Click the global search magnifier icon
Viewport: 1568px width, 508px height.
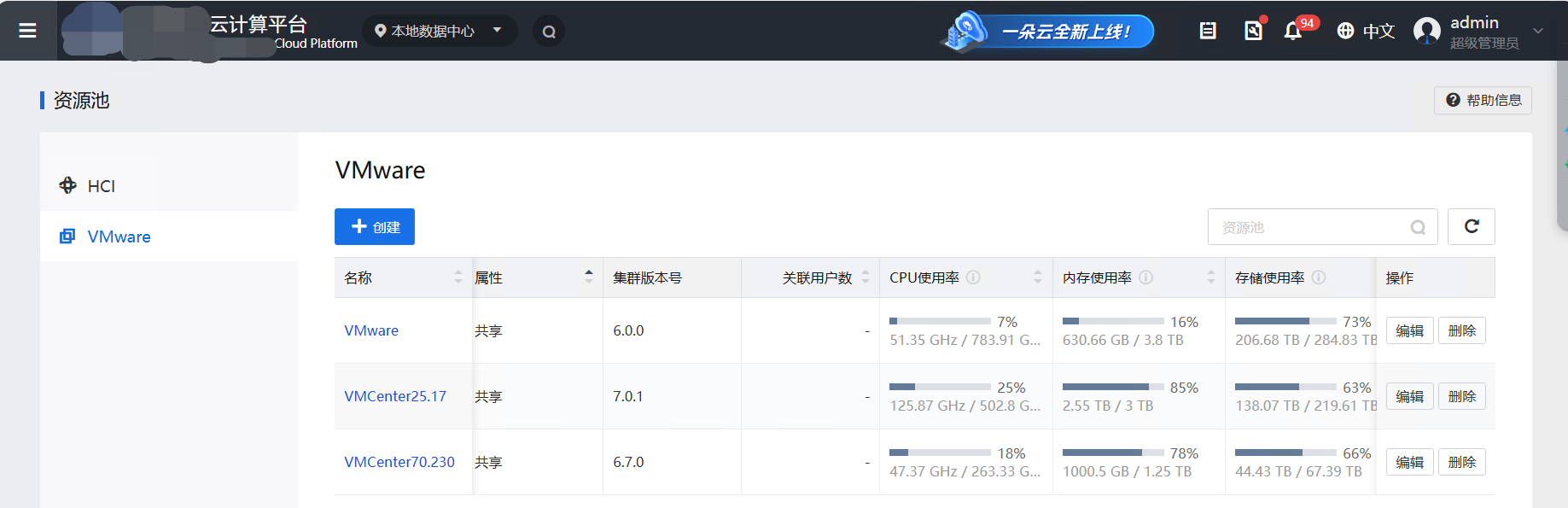[549, 32]
